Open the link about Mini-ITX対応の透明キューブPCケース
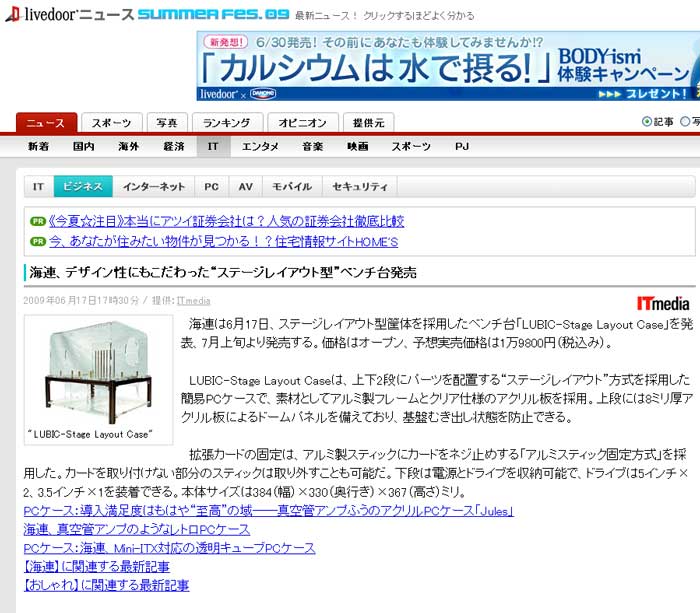 169,548
